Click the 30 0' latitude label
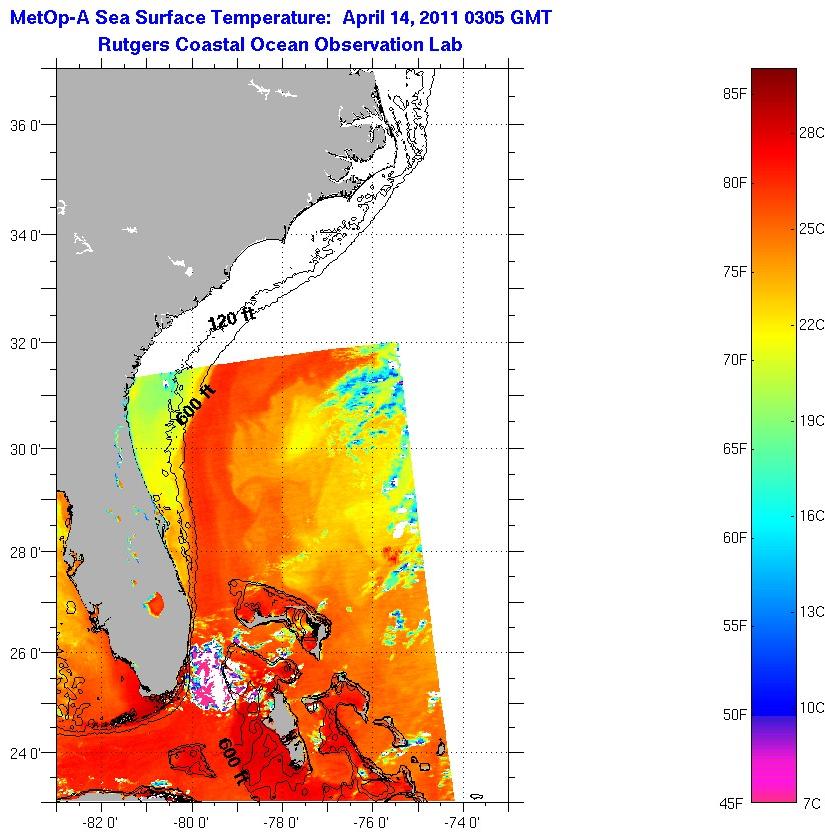825x832 pixels. (x=25, y=449)
